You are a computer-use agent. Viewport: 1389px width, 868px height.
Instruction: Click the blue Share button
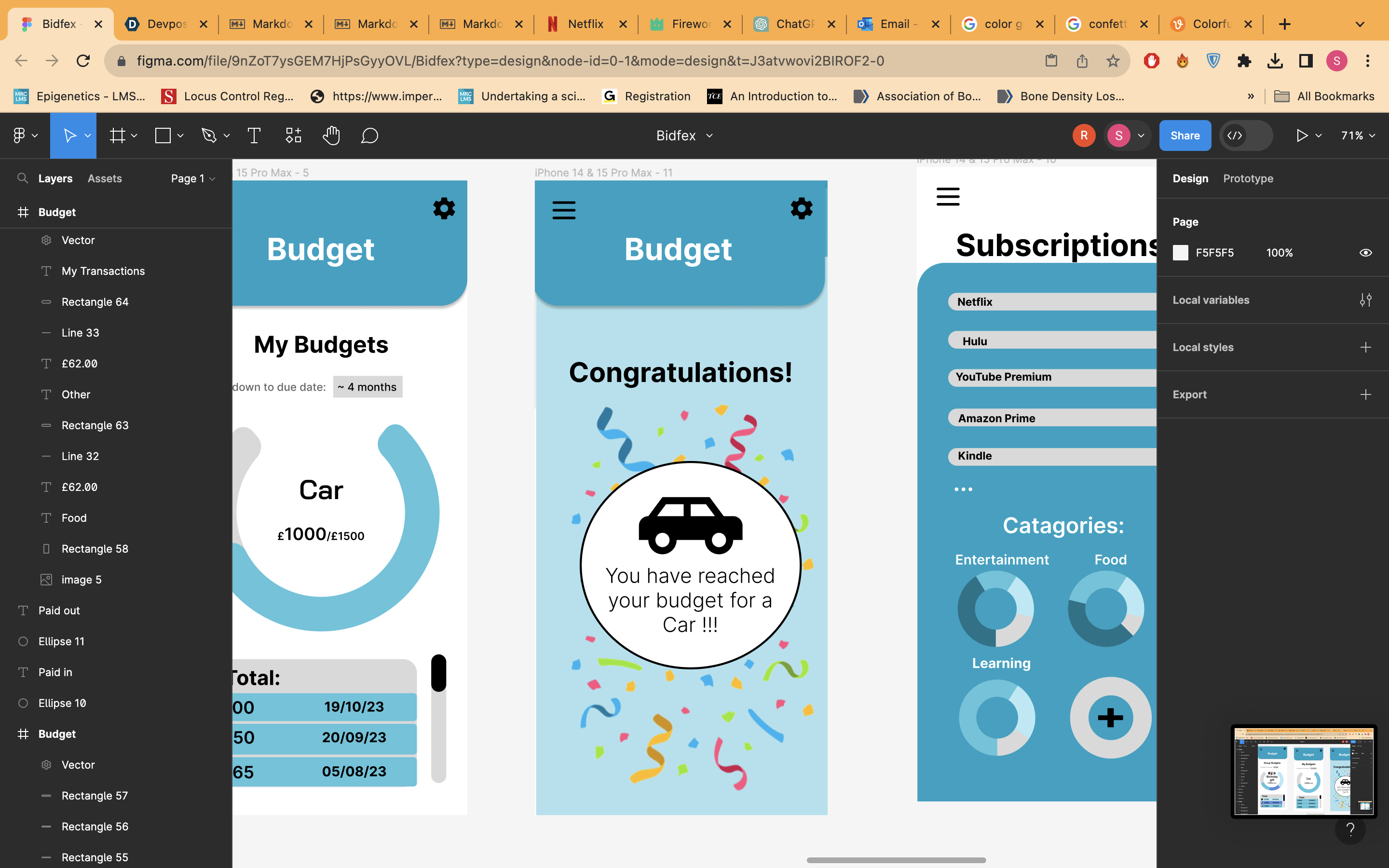point(1185,136)
